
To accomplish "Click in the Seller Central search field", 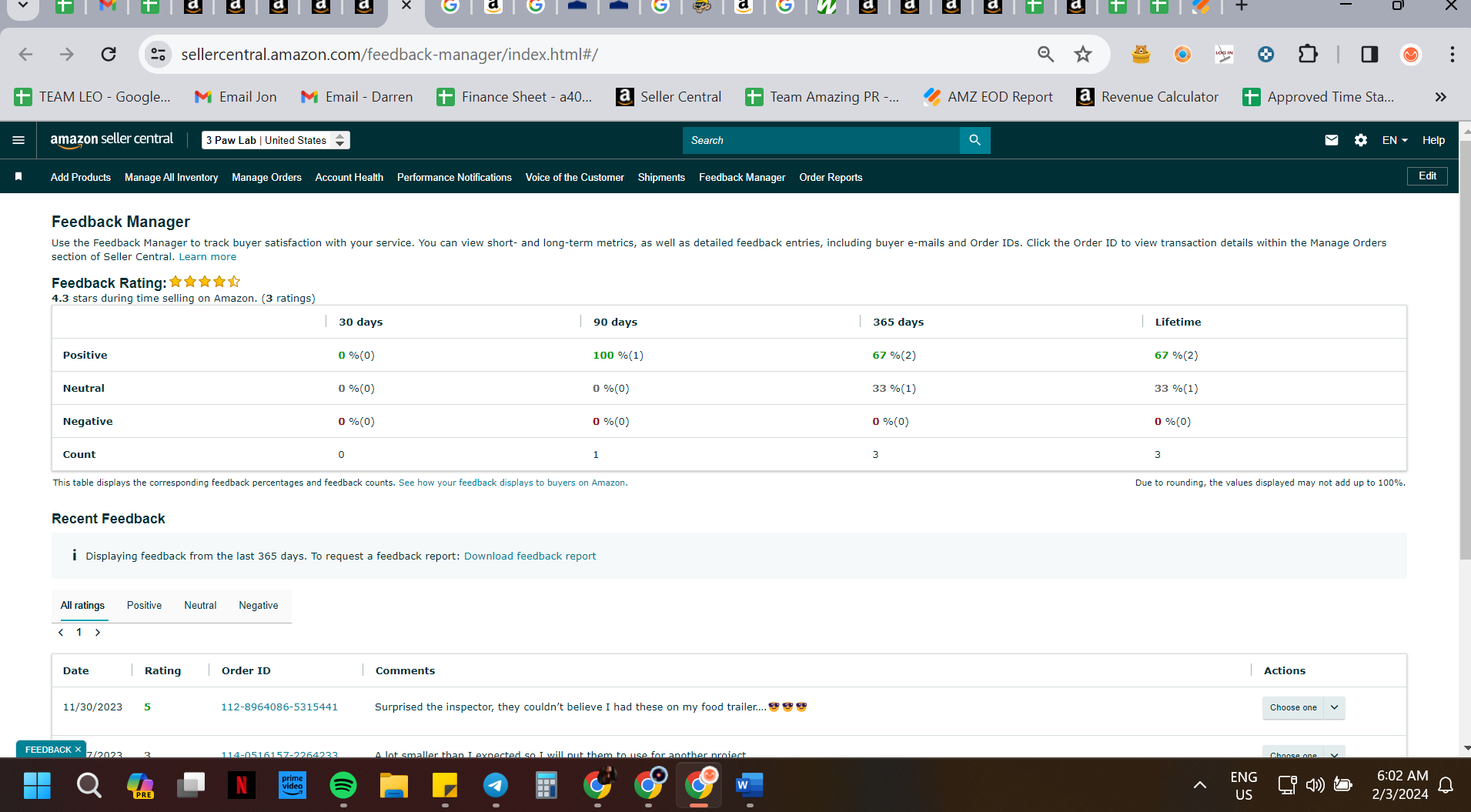I will tap(821, 140).
